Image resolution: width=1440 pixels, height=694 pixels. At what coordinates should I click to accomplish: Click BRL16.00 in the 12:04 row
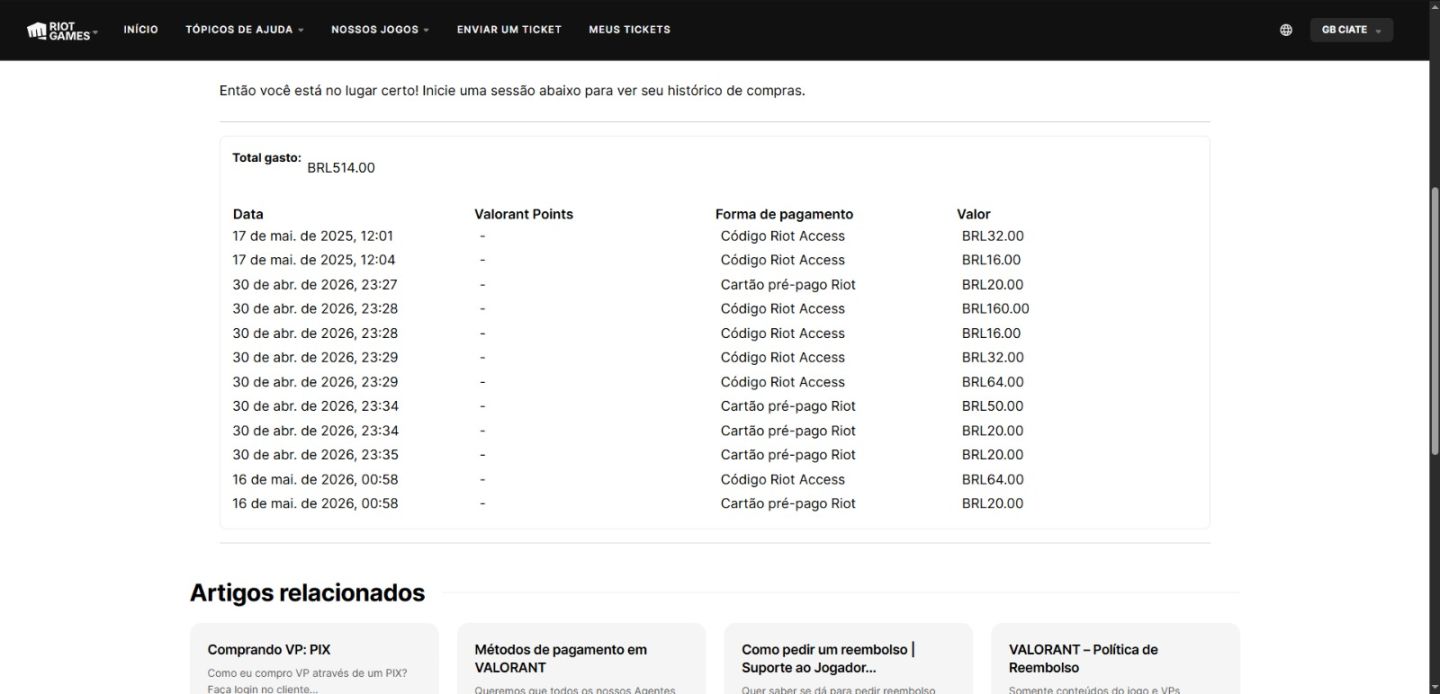[x=991, y=260]
